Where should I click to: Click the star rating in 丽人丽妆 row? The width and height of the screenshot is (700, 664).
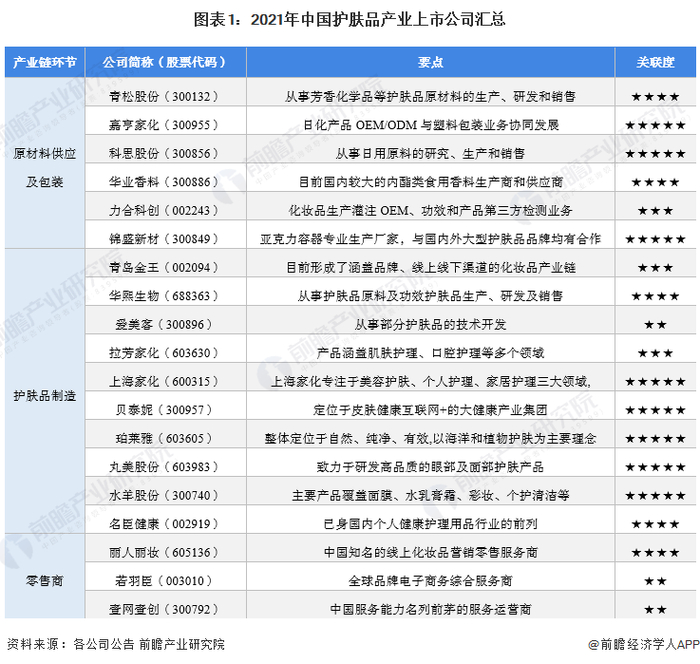655,553
